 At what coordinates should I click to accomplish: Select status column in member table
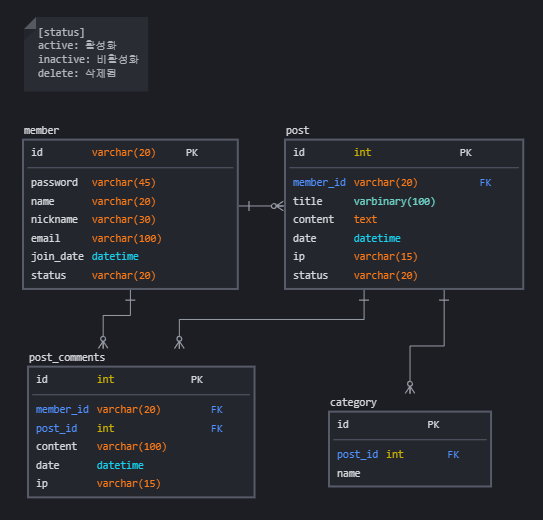click(48, 275)
